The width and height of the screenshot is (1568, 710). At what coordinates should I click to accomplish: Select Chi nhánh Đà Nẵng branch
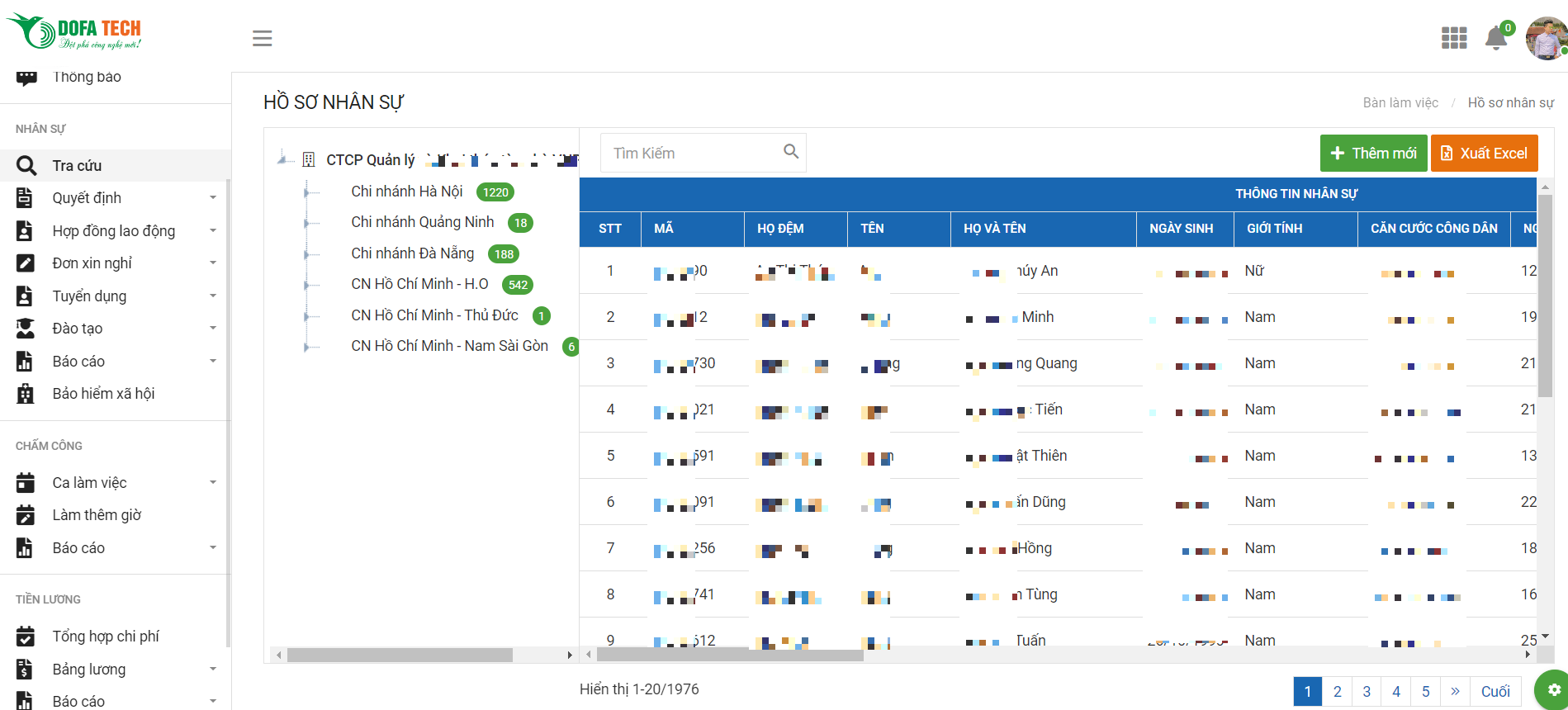[x=412, y=253]
